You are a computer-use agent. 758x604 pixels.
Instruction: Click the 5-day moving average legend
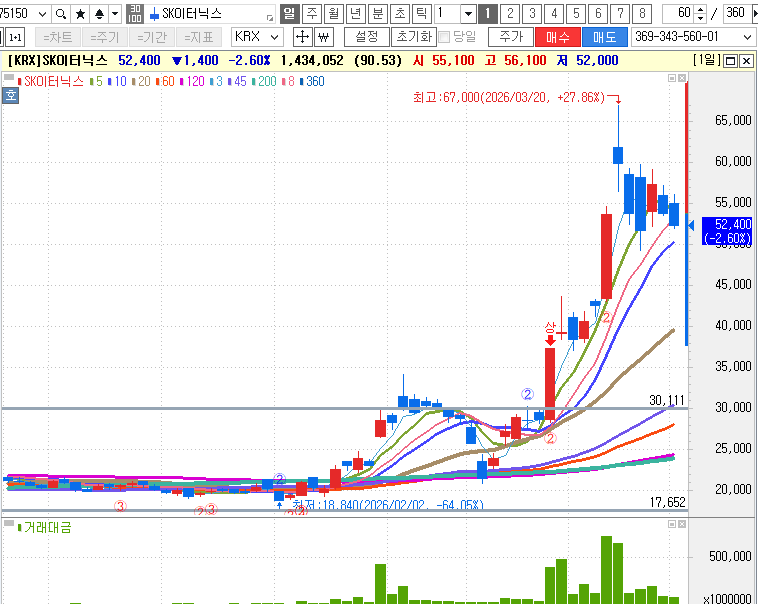[x=96, y=82]
